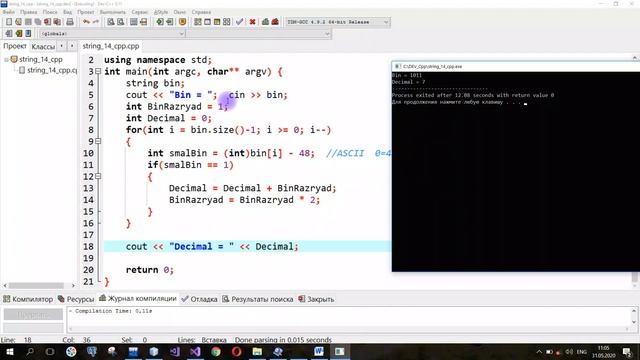Click the right tab-scroll arrow beside Классы

pos(72,46)
